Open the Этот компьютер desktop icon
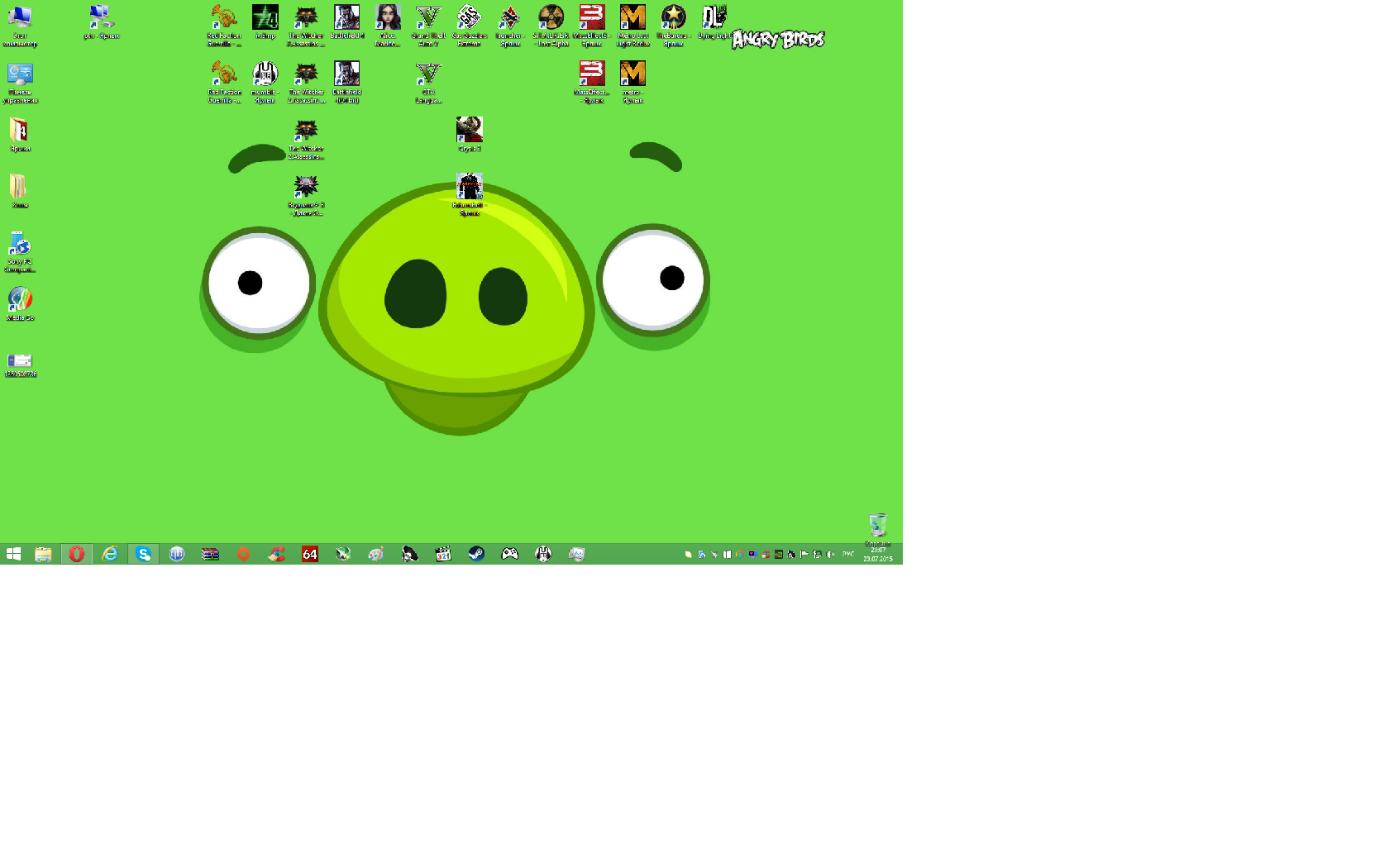This screenshot has height=868, width=1389. (20, 26)
